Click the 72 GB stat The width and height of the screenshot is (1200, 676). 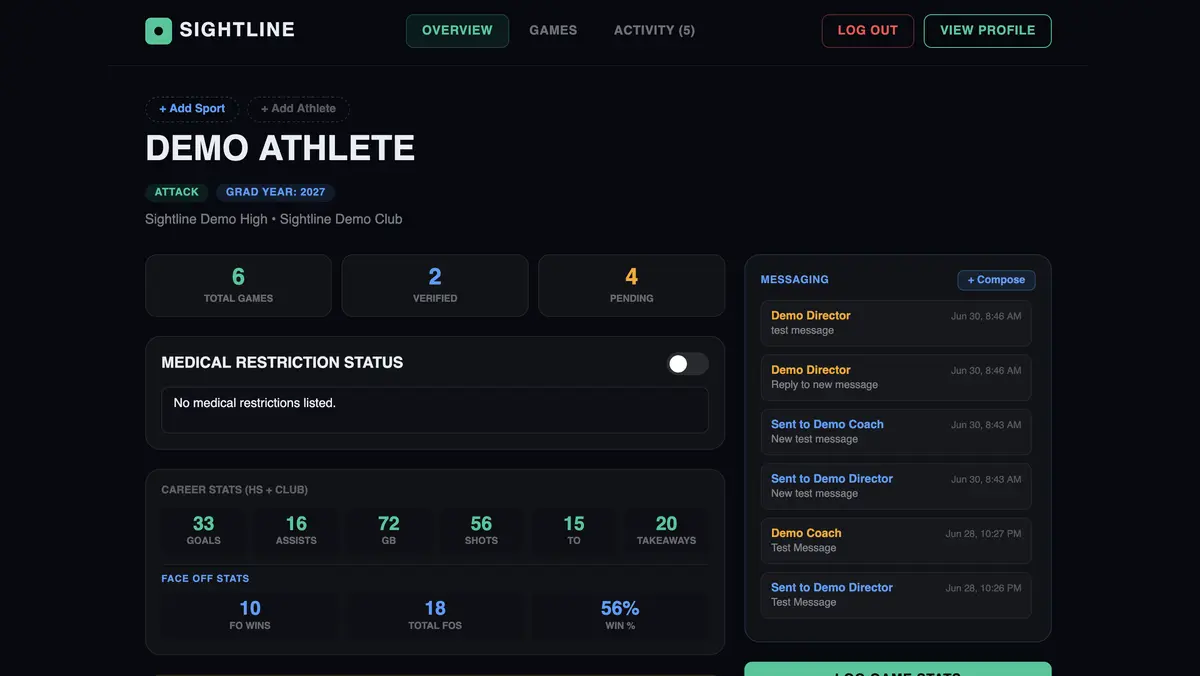click(x=389, y=530)
